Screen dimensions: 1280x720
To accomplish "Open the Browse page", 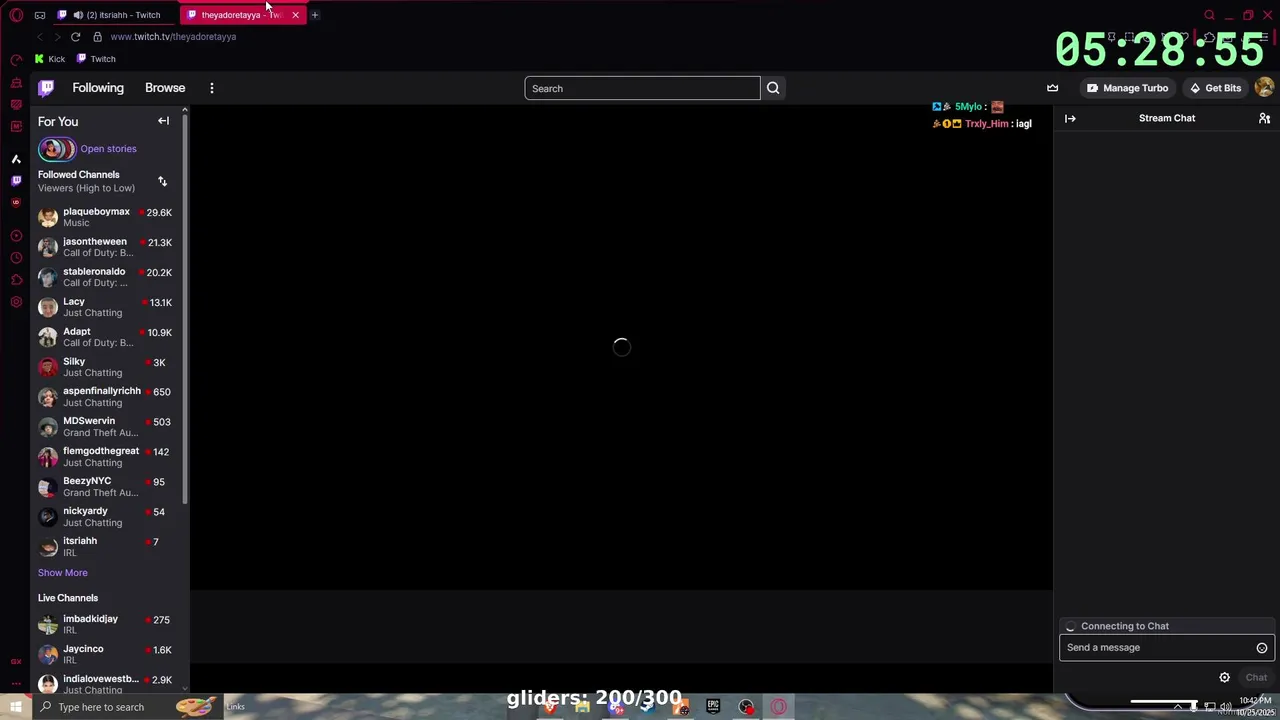I will (165, 88).
